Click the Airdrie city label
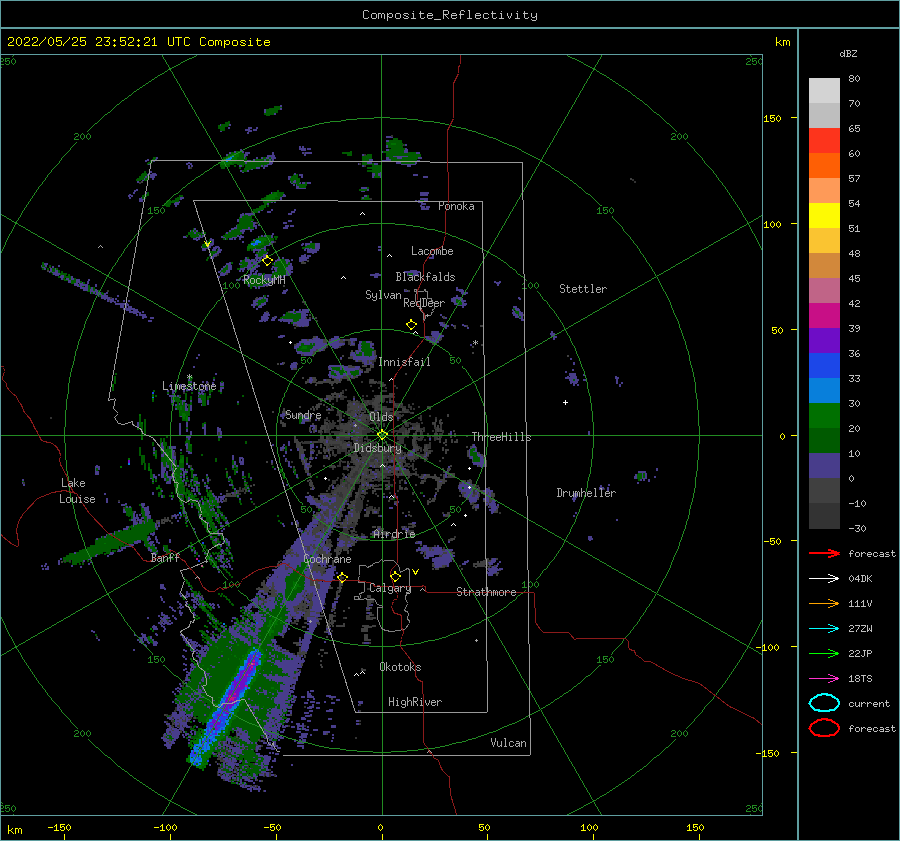Screen dimensions: 900x841 point(394,534)
